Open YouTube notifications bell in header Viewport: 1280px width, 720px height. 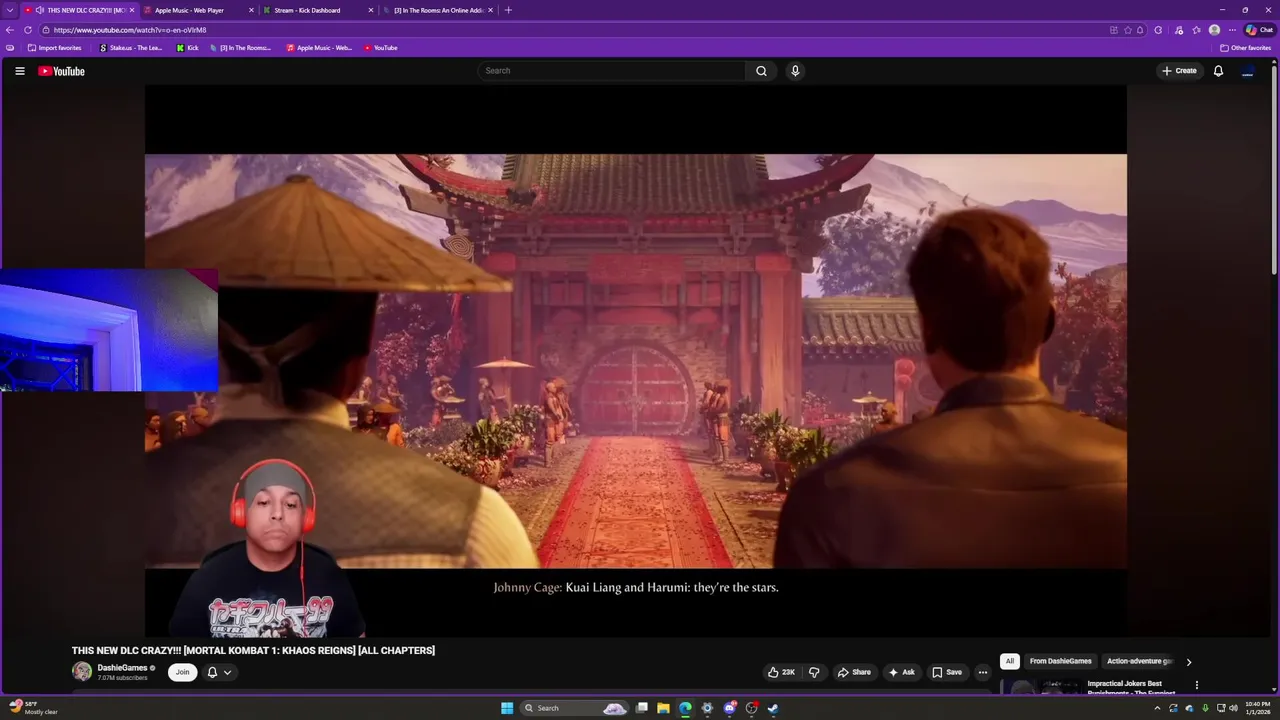[x=1218, y=71]
